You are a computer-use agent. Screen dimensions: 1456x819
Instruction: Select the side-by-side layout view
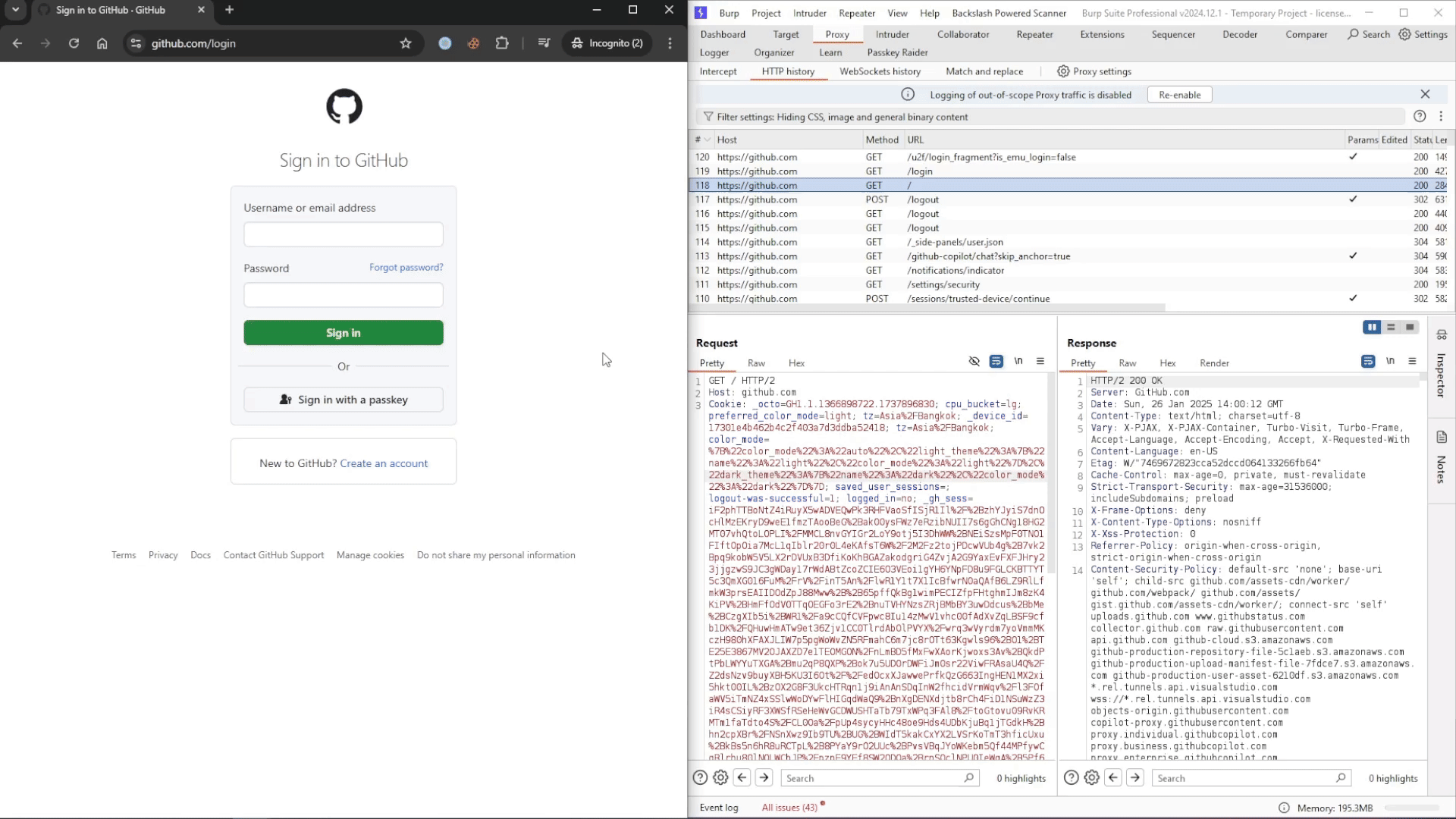[1372, 327]
